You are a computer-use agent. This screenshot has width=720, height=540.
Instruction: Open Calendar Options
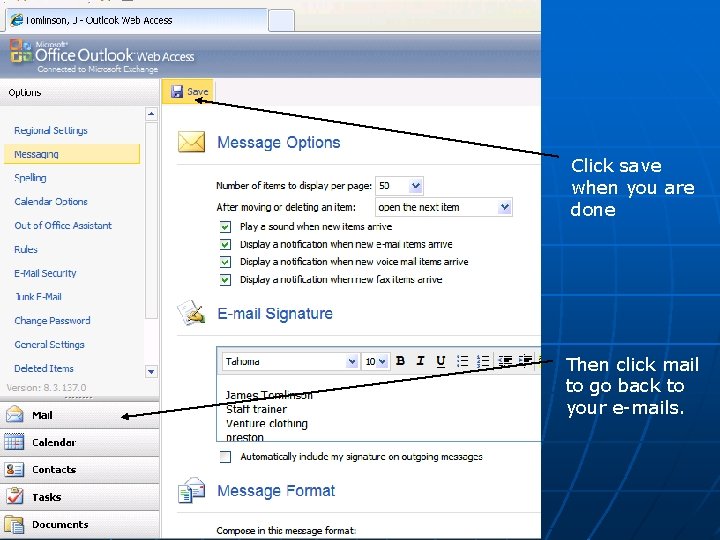tap(51, 202)
